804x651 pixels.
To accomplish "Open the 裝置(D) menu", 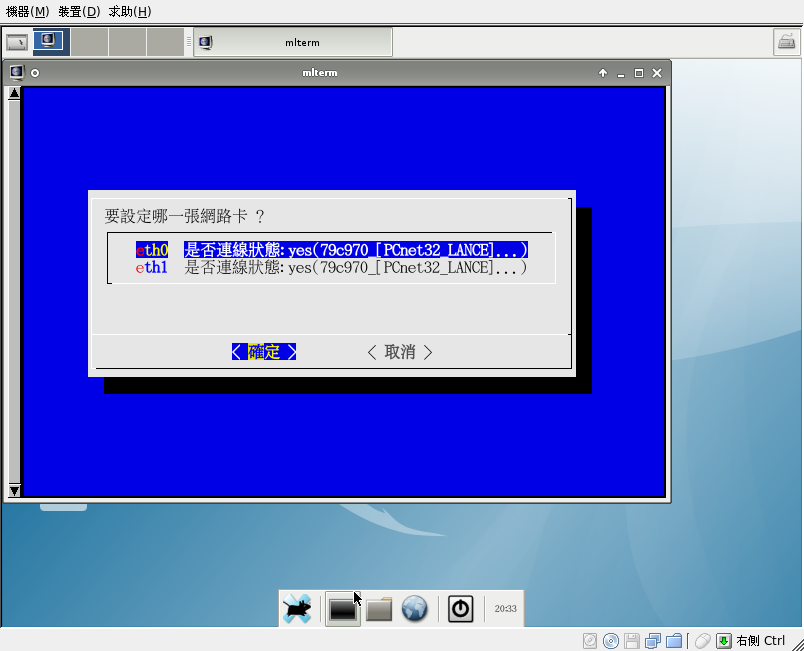I will [79, 11].
